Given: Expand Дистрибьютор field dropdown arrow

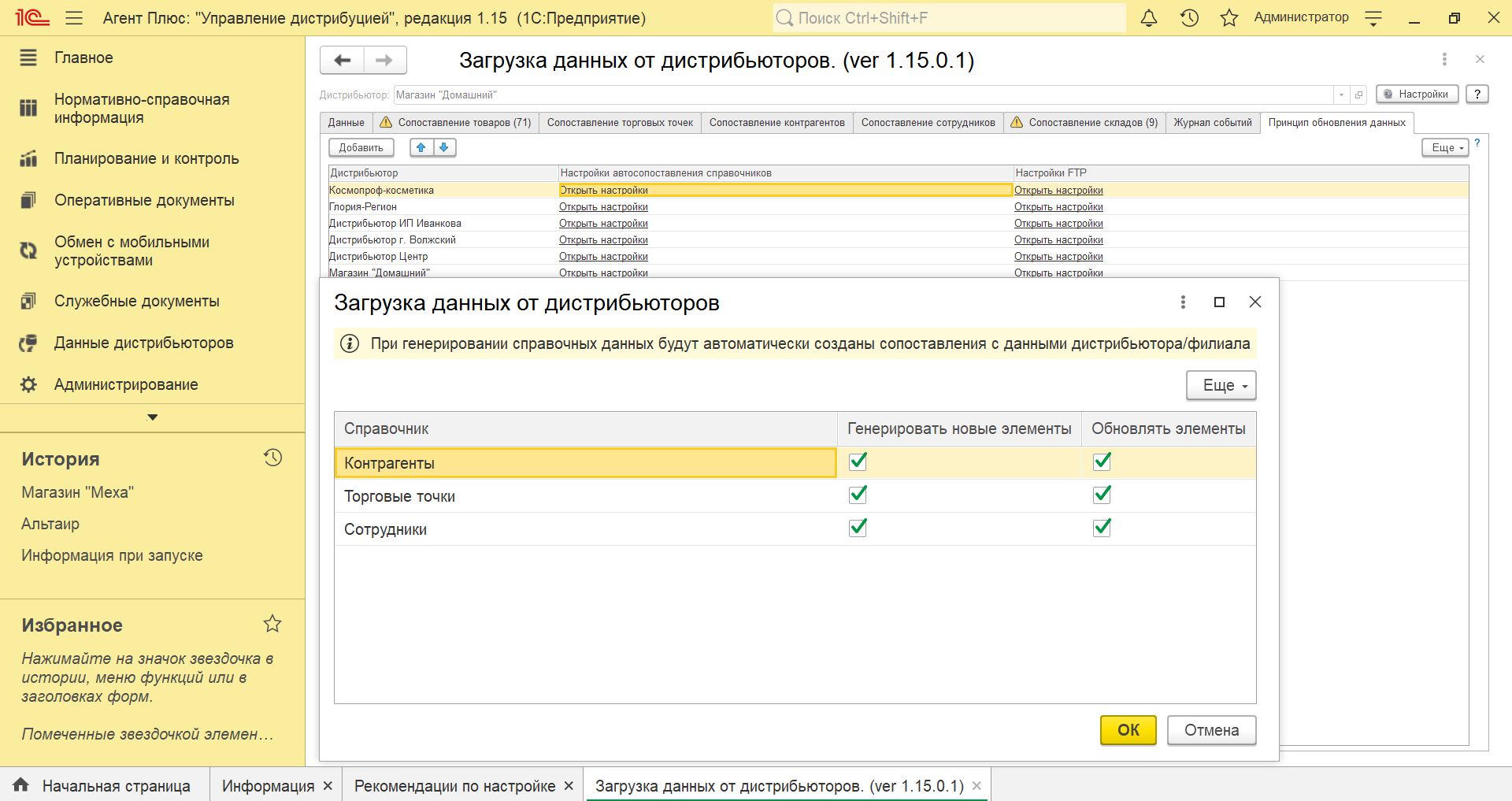Looking at the screenshot, I should coord(1341,95).
